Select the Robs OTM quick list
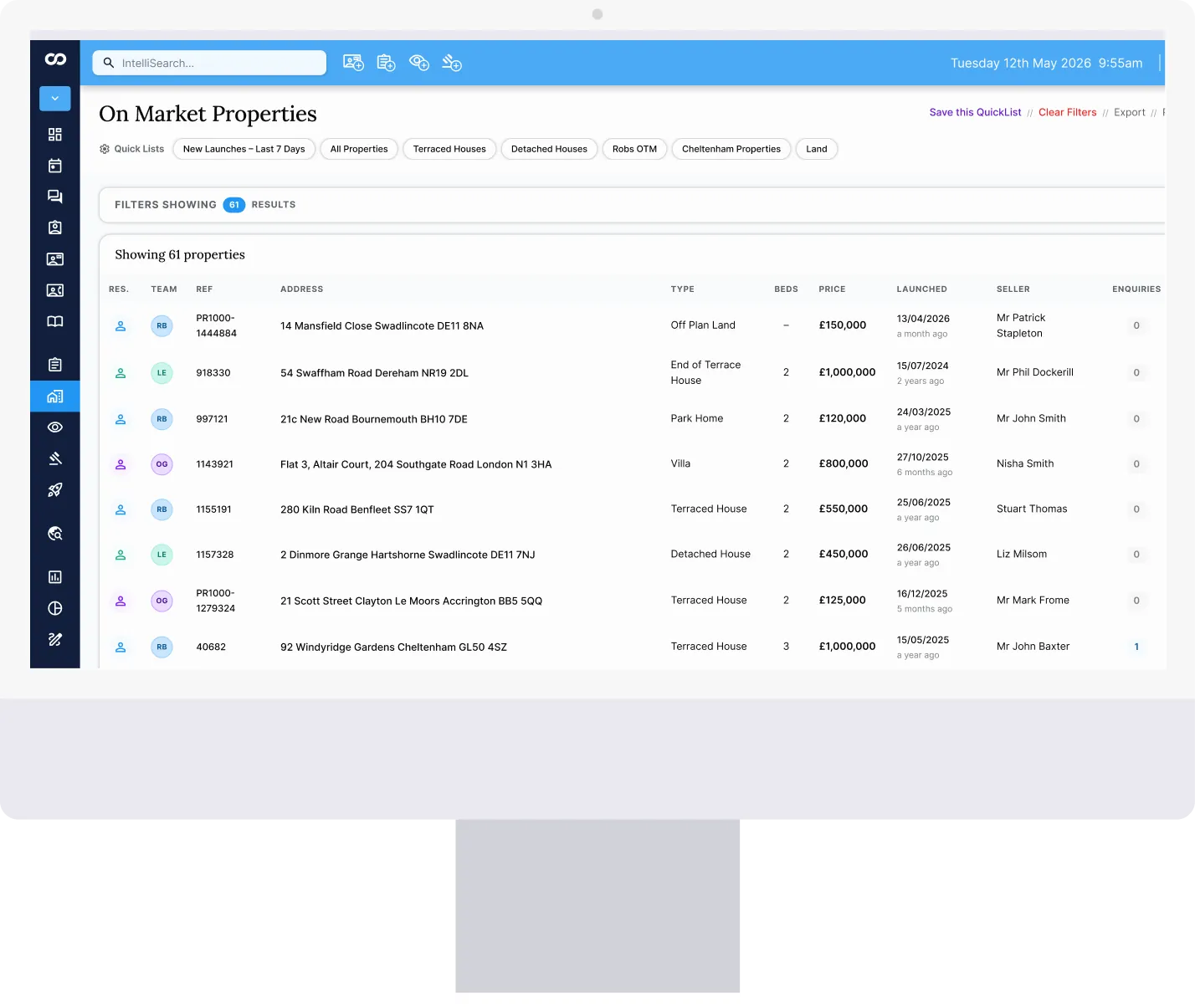Viewport: 1195px width, 1008px height. click(634, 149)
